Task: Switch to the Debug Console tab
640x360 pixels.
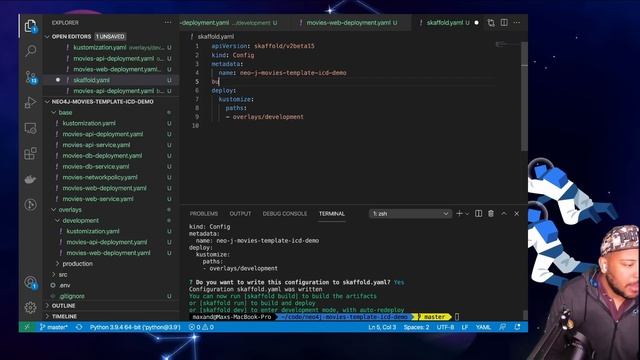Action: pyautogui.click(x=284, y=213)
